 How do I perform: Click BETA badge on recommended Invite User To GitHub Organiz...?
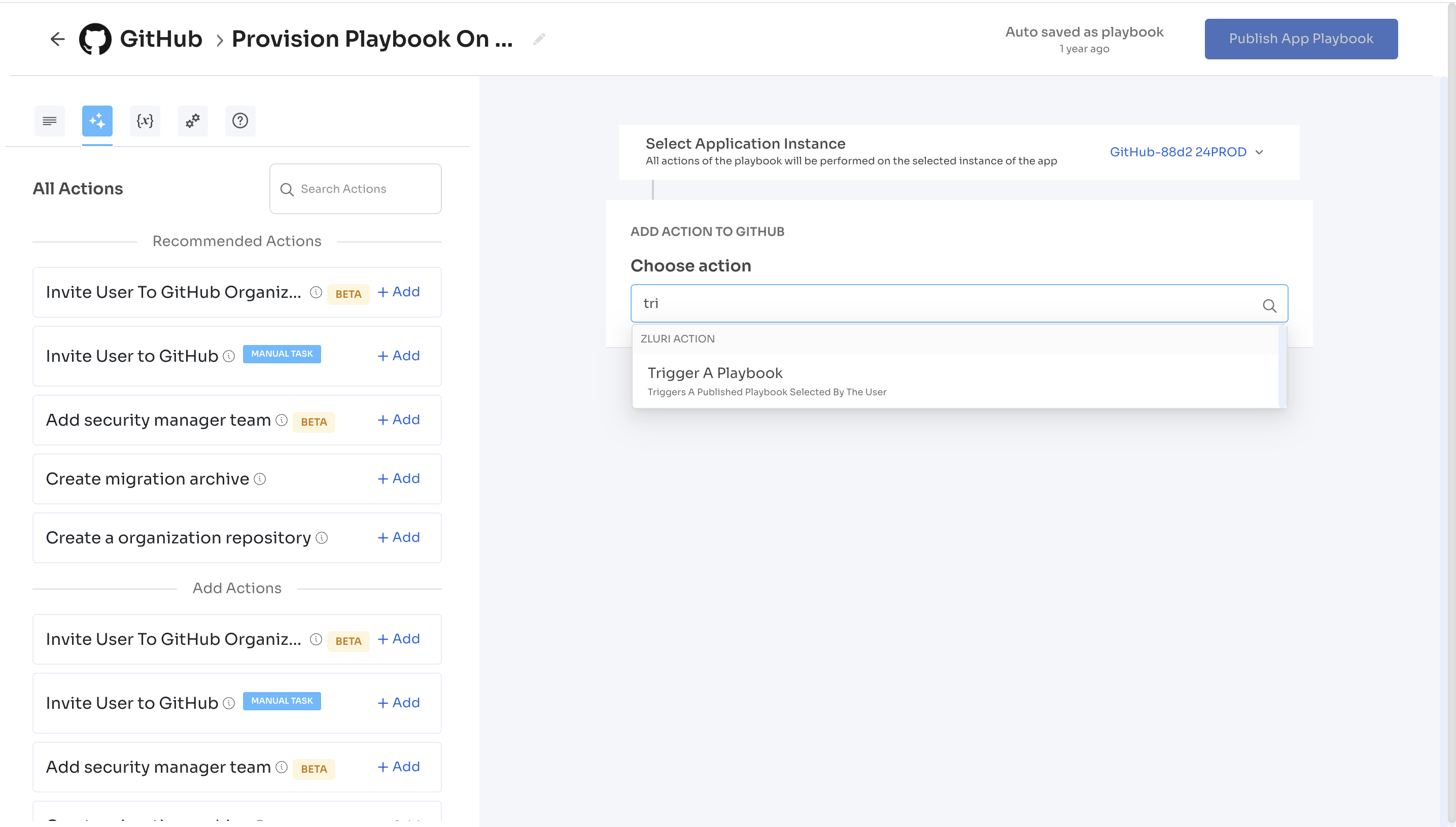348,294
